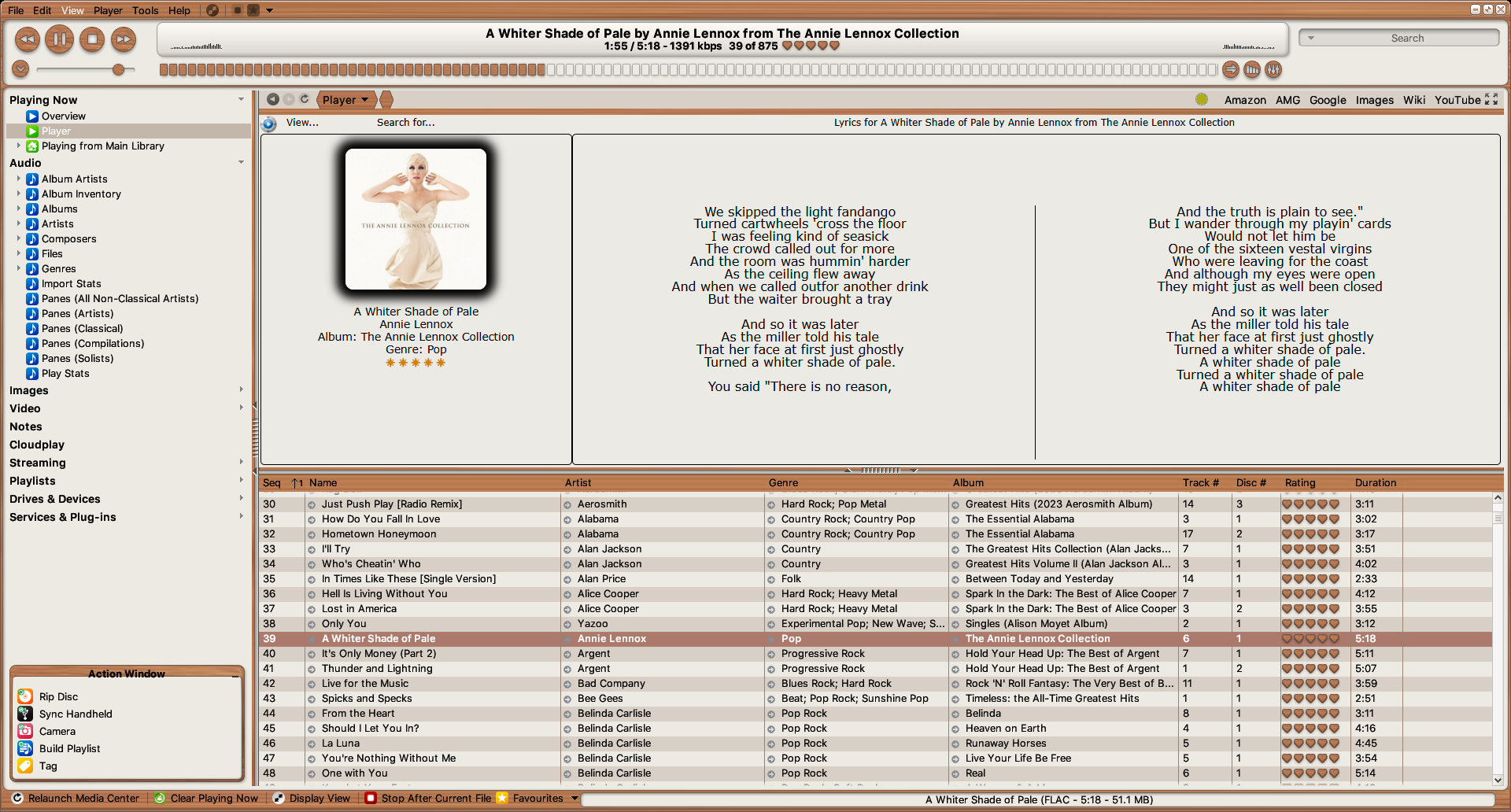1511x812 pixels.
Task: Open the View menu
Action: 72,10
